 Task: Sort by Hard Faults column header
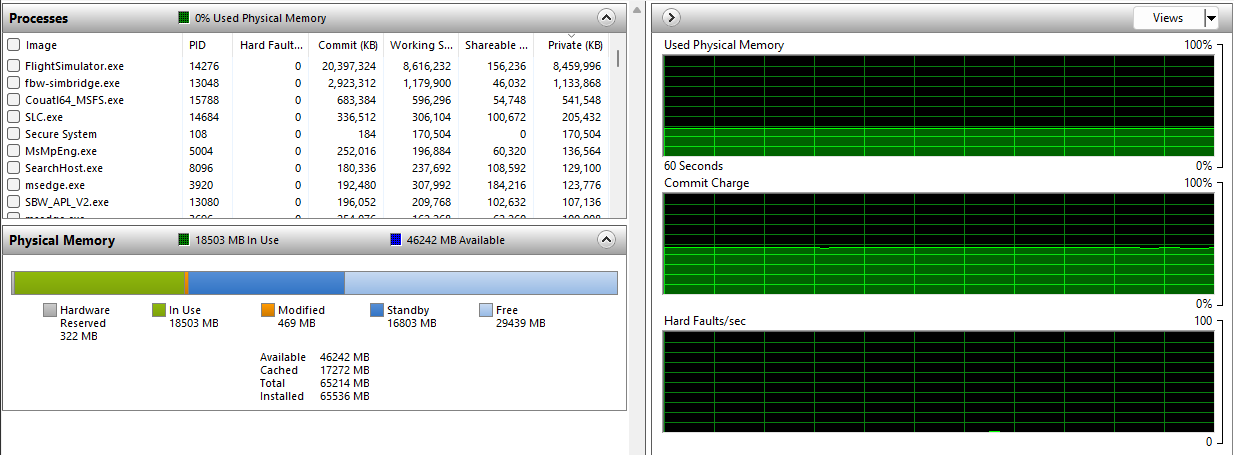[270, 45]
